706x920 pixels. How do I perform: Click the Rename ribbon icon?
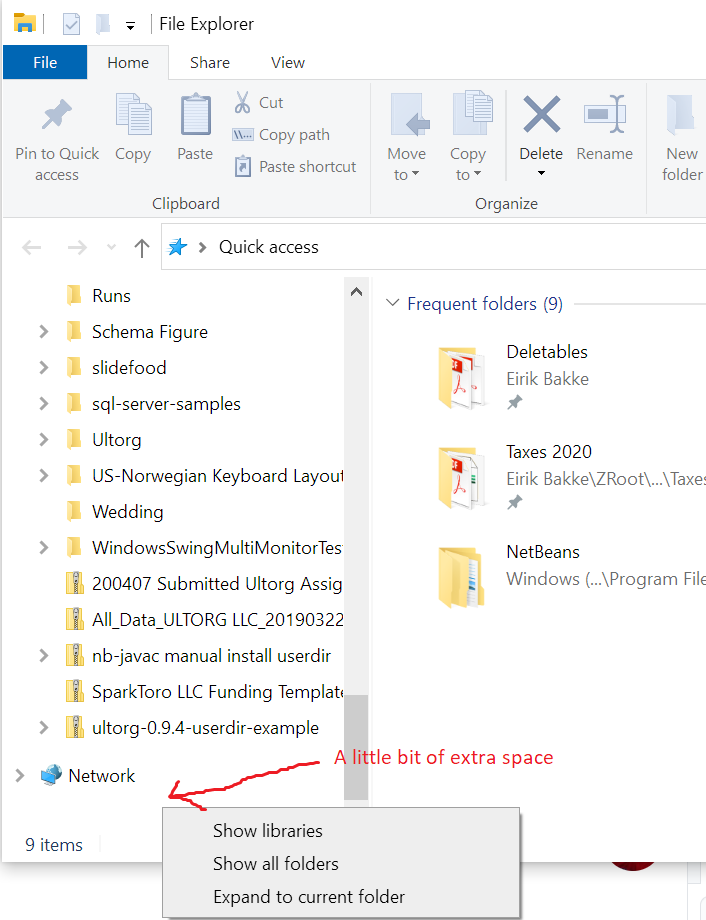coord(605,114)
